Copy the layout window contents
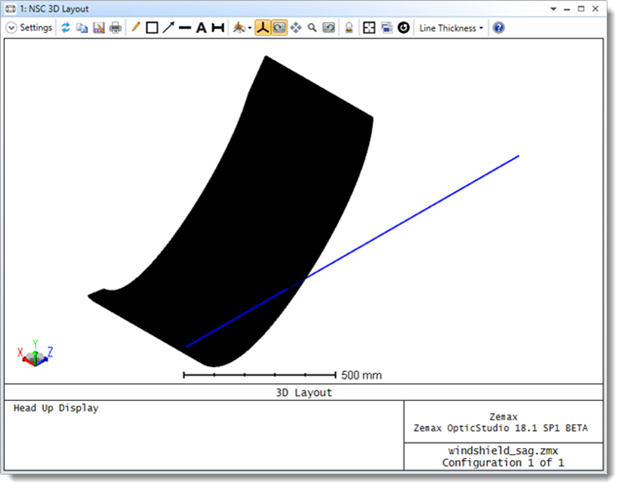Screen dimensions: 621x488 82,28
